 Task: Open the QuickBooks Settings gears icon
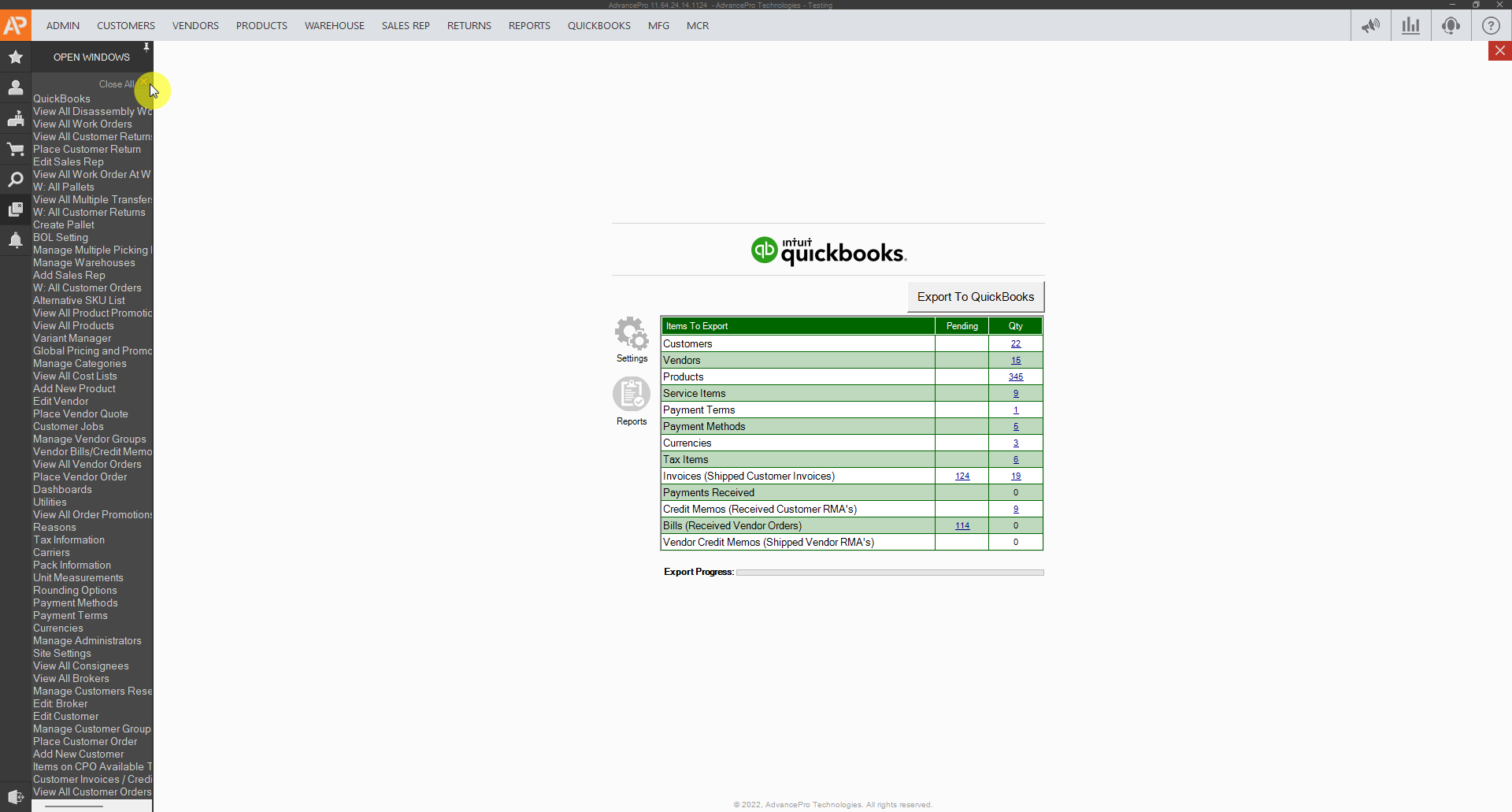point(632,334)
